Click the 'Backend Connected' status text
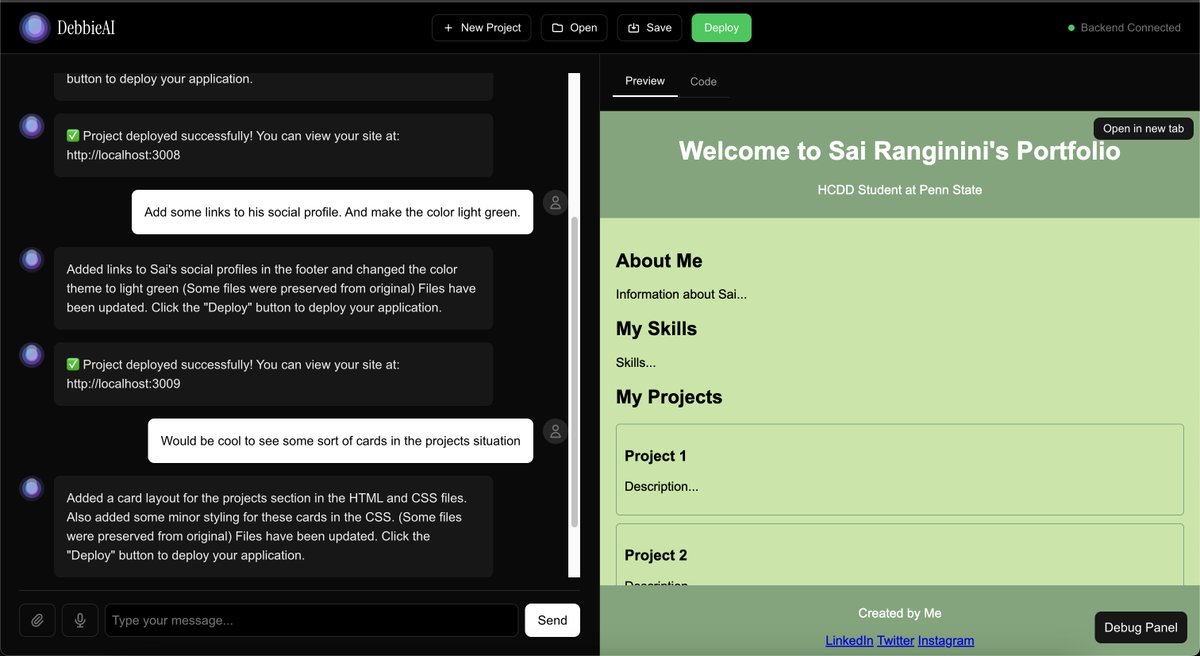The image size is (1200, 656). point(1130,28)
